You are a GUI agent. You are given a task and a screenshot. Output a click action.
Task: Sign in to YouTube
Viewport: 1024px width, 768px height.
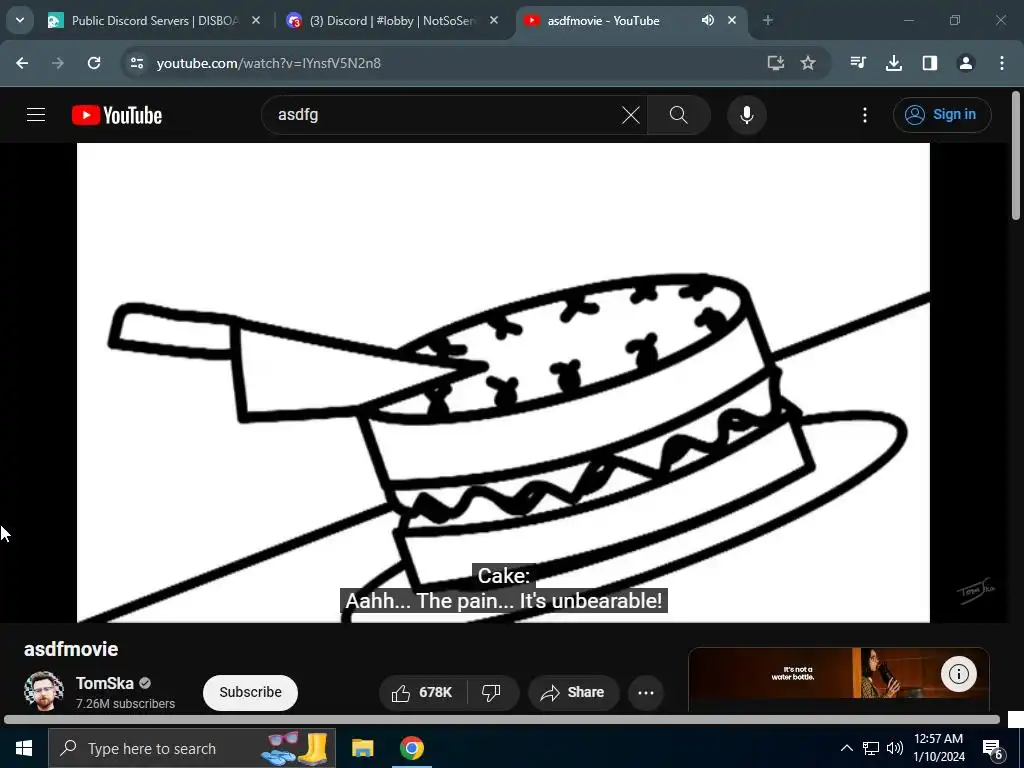[942, 115]
